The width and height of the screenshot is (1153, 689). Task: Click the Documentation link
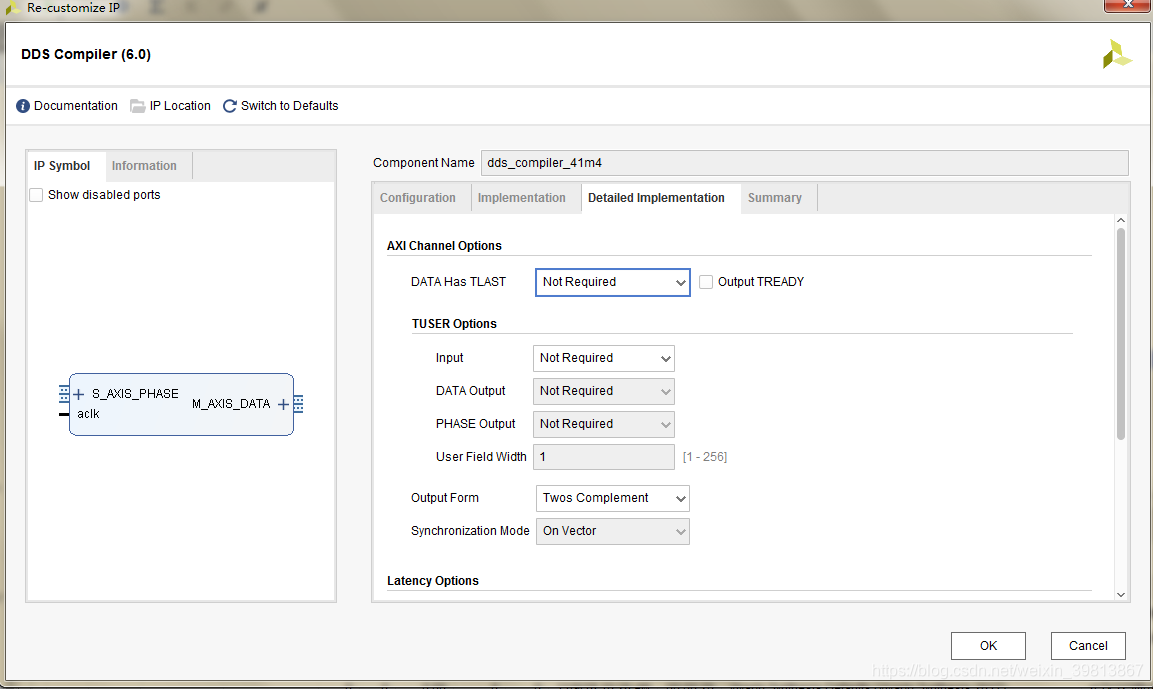pyautogui.click(x=76, y=106)
